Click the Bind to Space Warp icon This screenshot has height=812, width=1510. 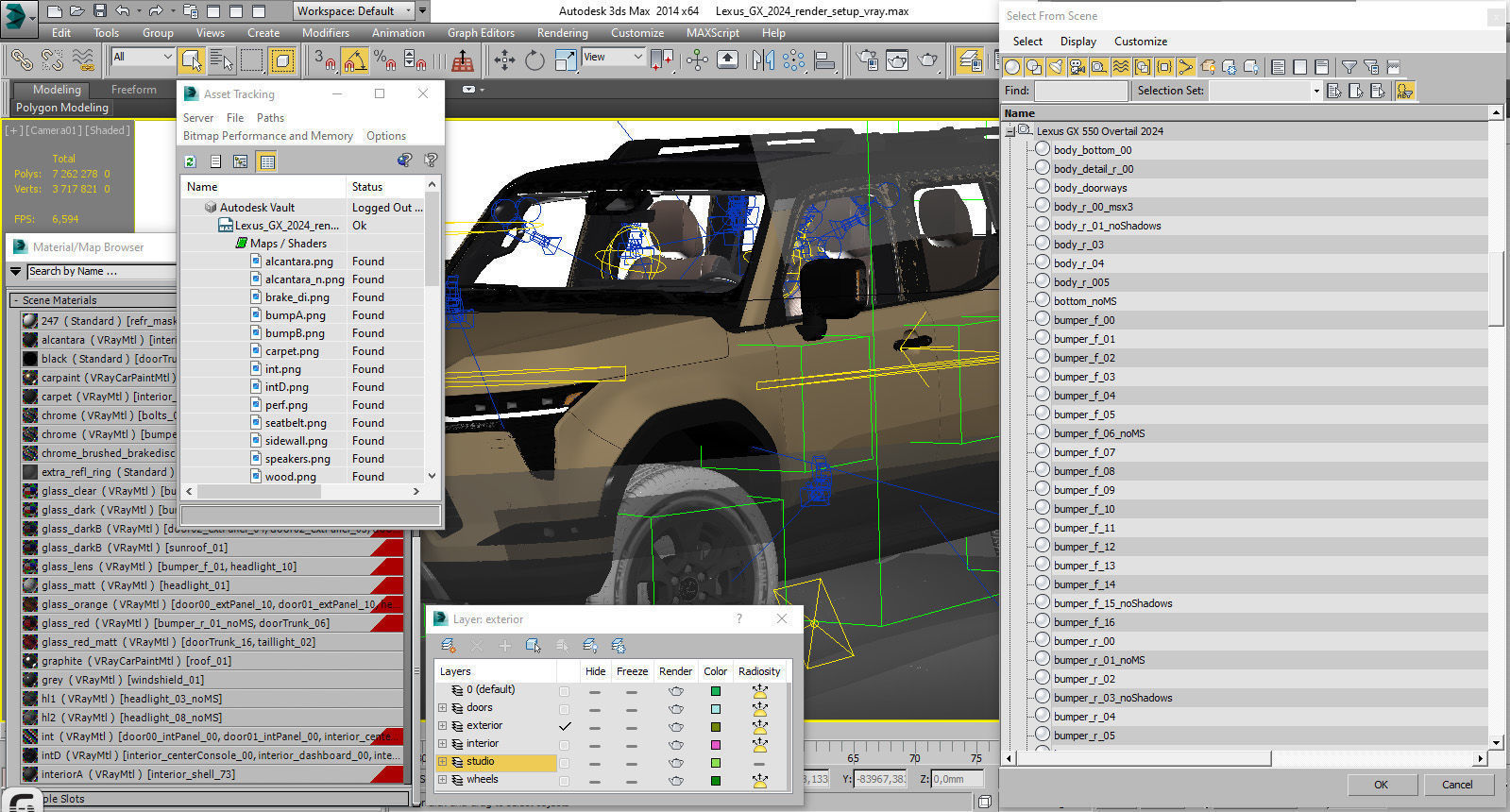(83, 60)
